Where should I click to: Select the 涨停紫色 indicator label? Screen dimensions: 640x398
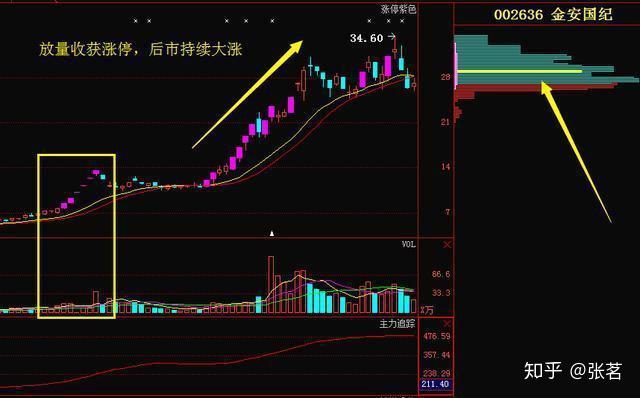398,9
